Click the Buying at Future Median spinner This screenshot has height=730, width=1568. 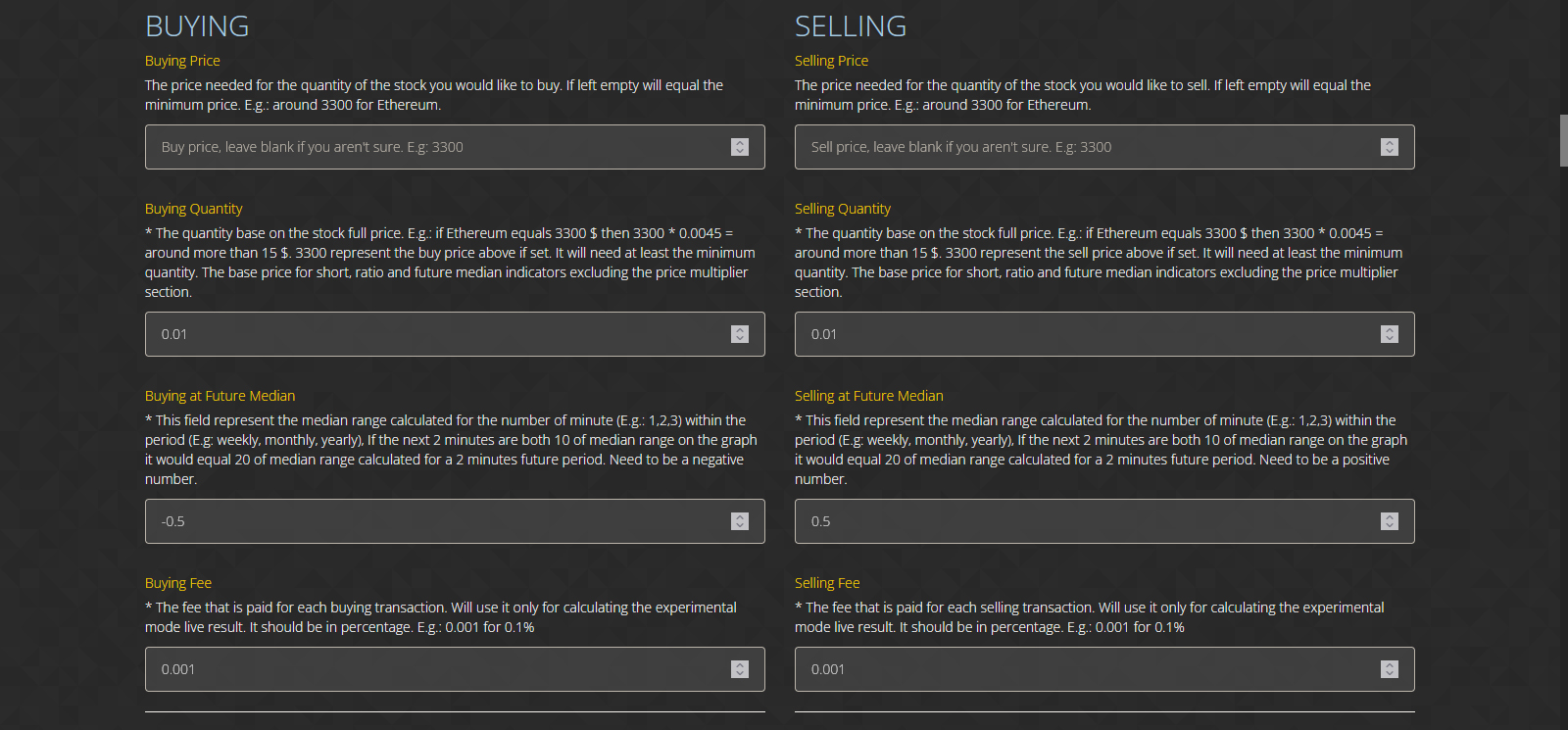[x=740, y=521]
